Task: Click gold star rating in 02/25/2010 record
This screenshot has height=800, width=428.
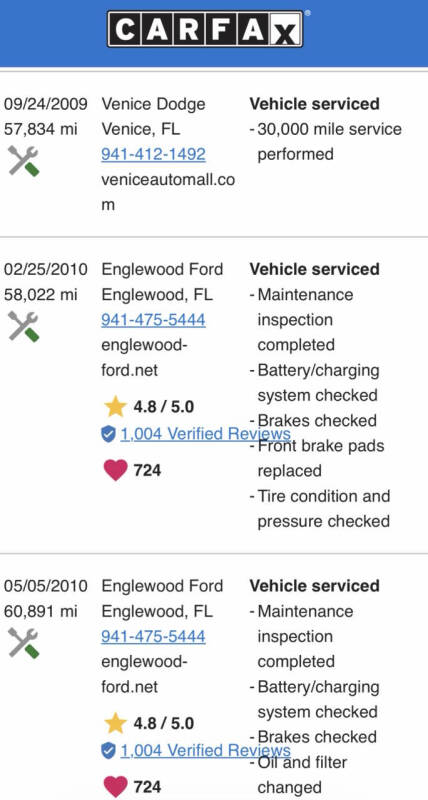Action: click(115, 407)
